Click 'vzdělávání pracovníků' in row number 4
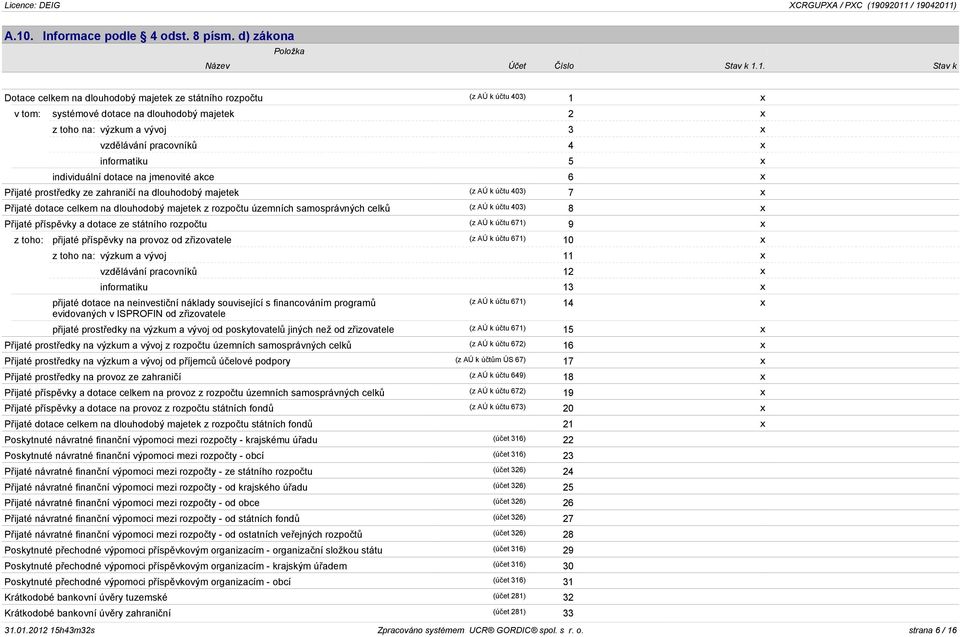The image size is (960, 637). 149,146
